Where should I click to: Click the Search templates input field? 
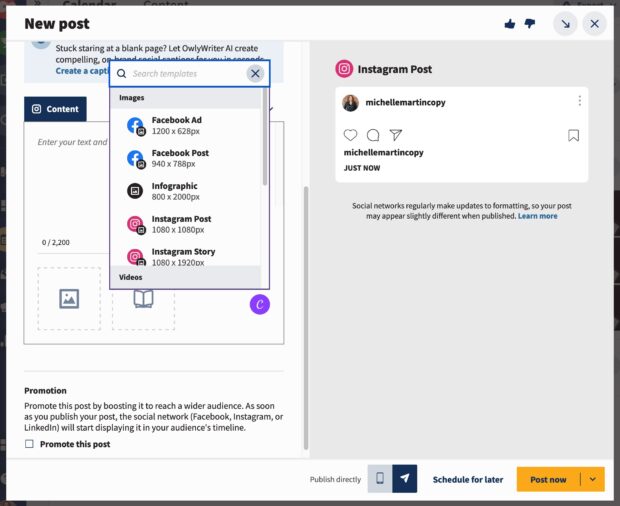[185, 73]
